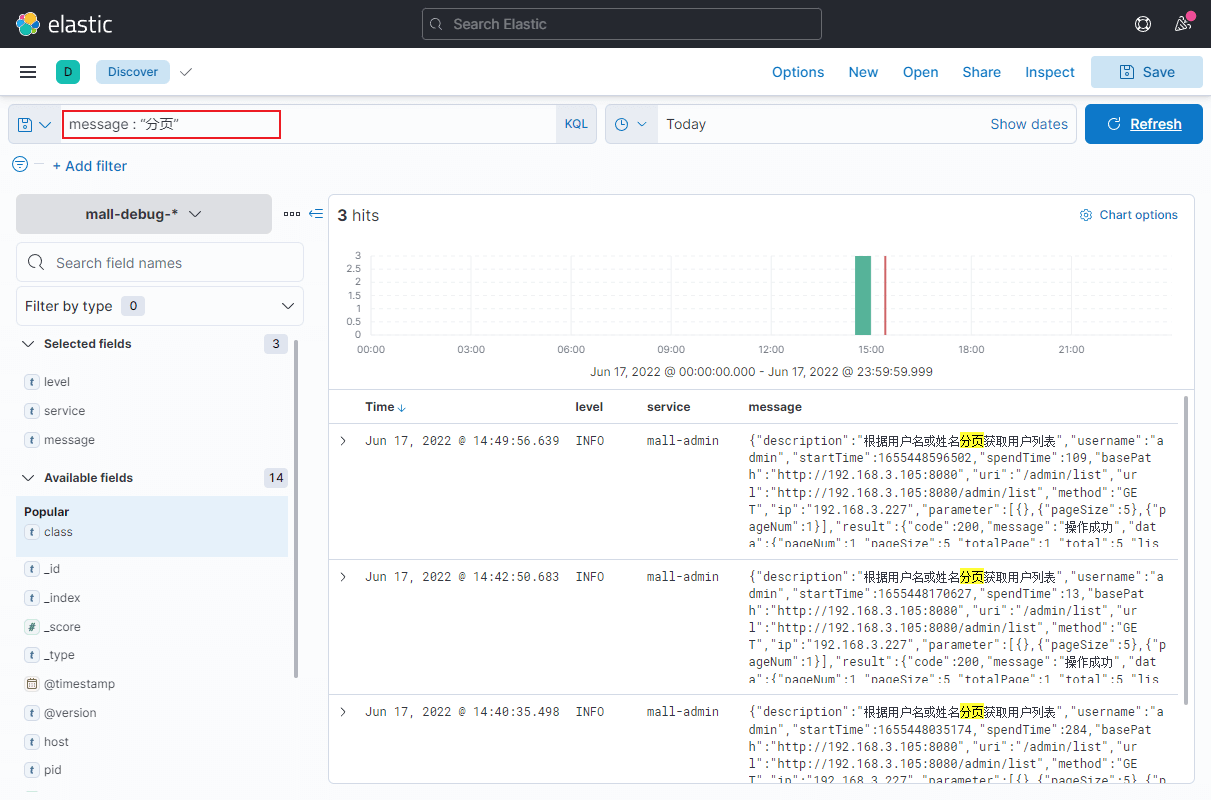Select the _index field
Viewport: 1211px width, 800px height.
[62, 598]
